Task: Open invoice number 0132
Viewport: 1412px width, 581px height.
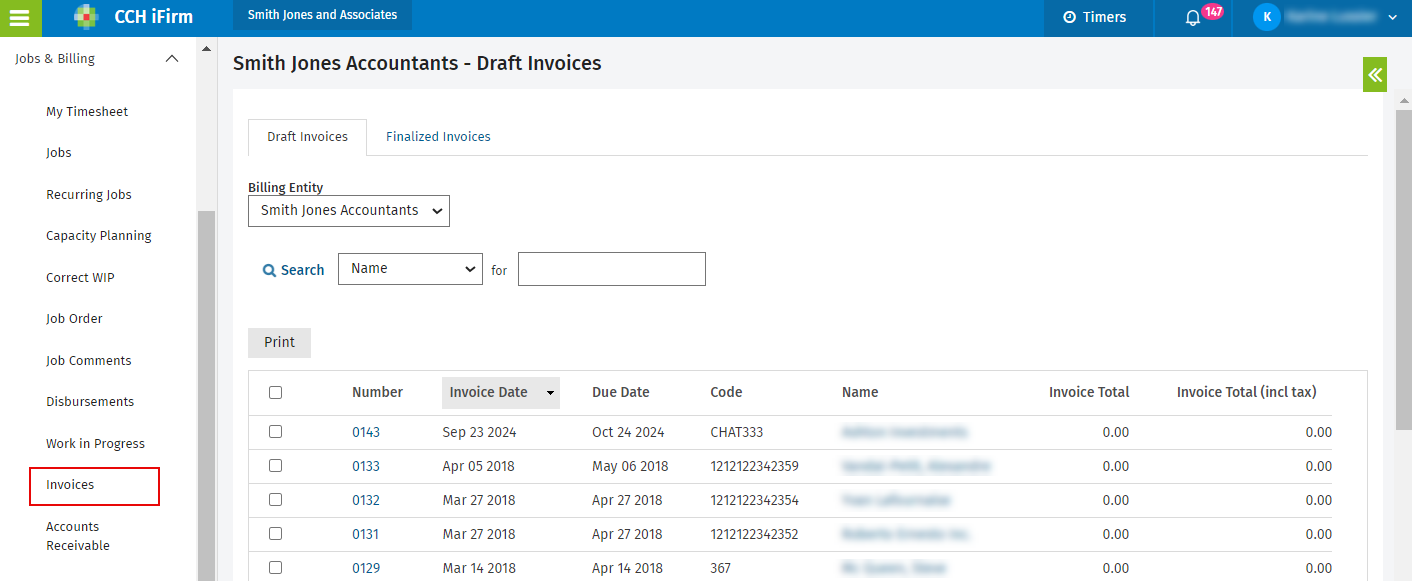Action: (x=366, y=501)
